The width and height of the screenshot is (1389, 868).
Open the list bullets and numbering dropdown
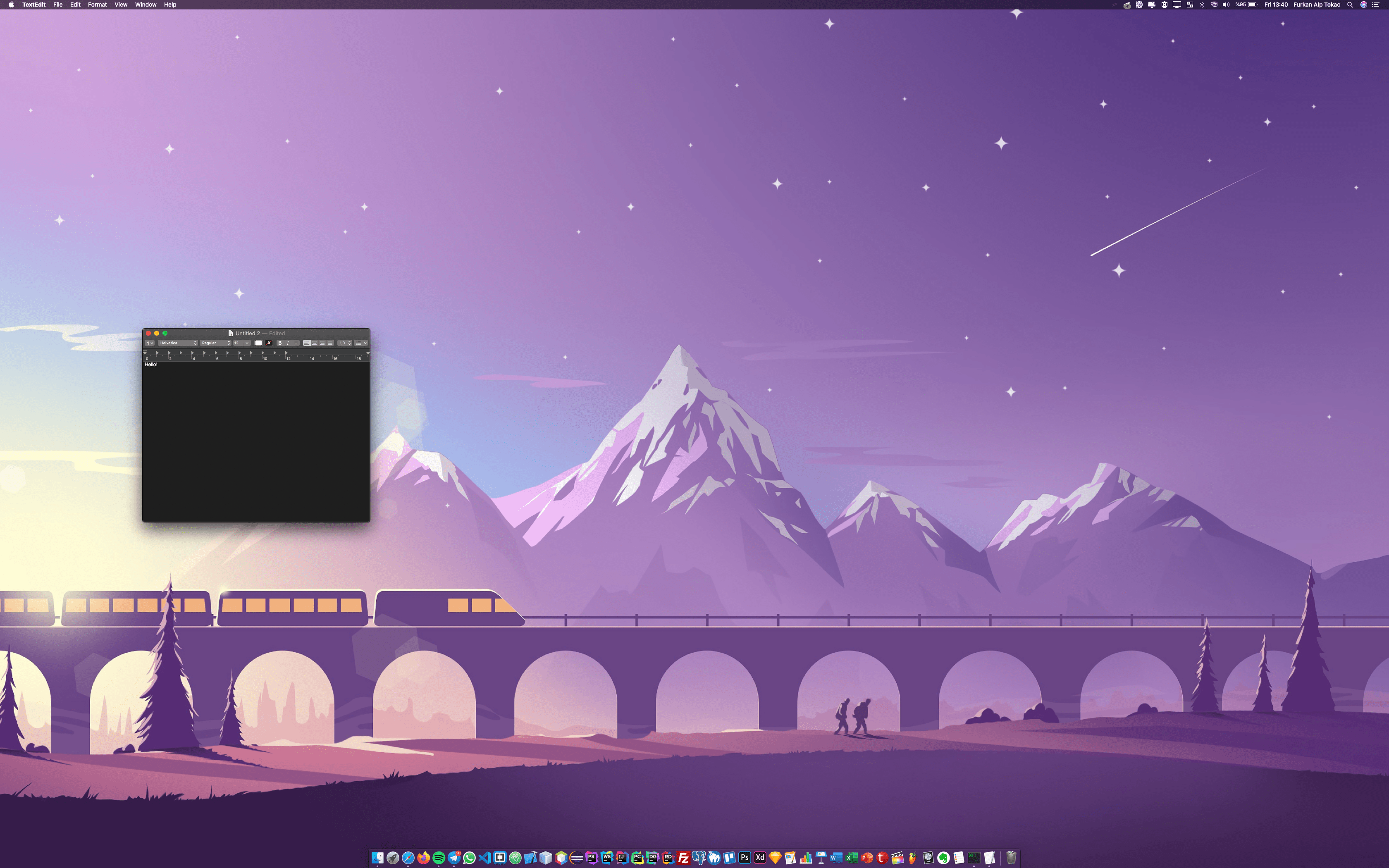tap(361, 343)
